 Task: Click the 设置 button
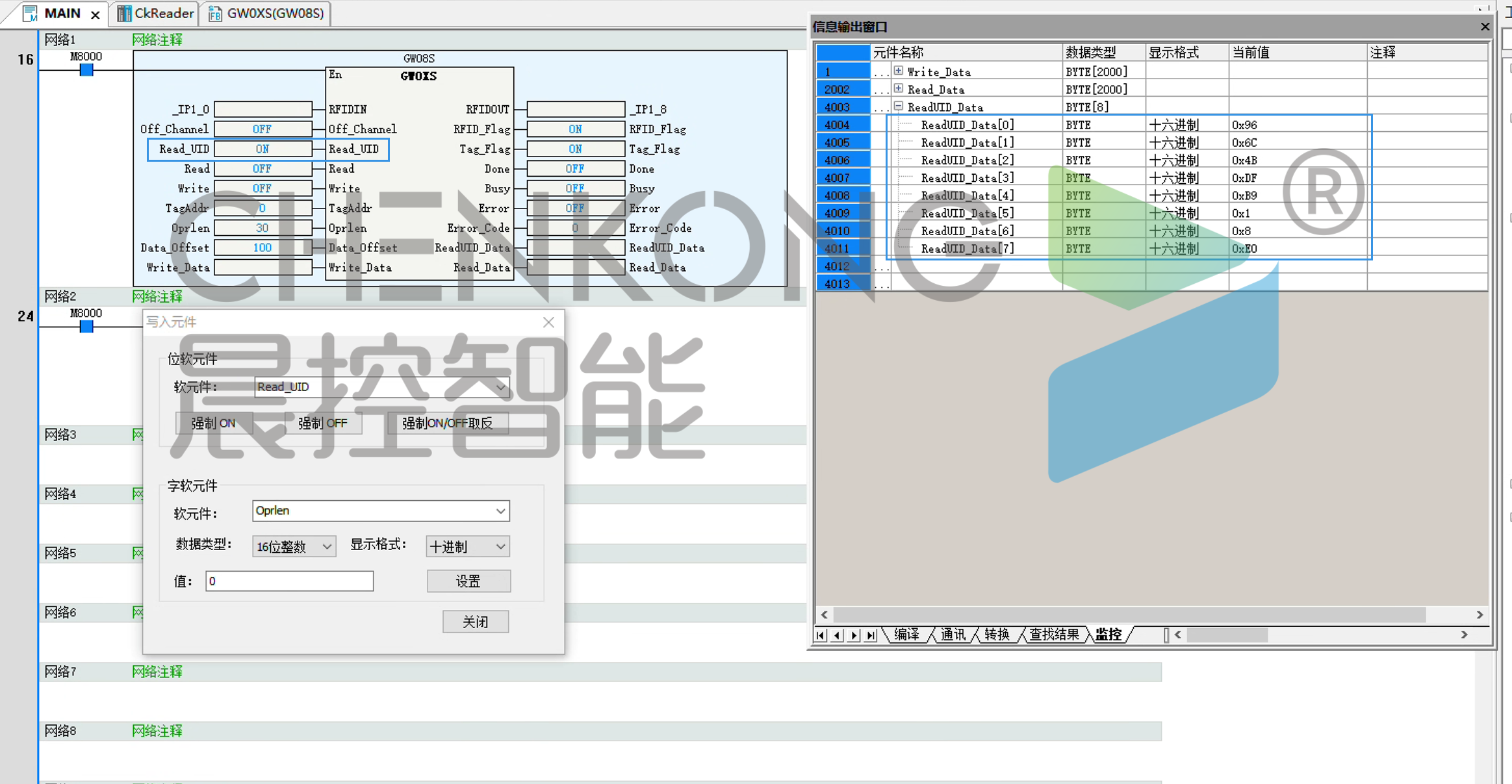click(x=468, y=581)
